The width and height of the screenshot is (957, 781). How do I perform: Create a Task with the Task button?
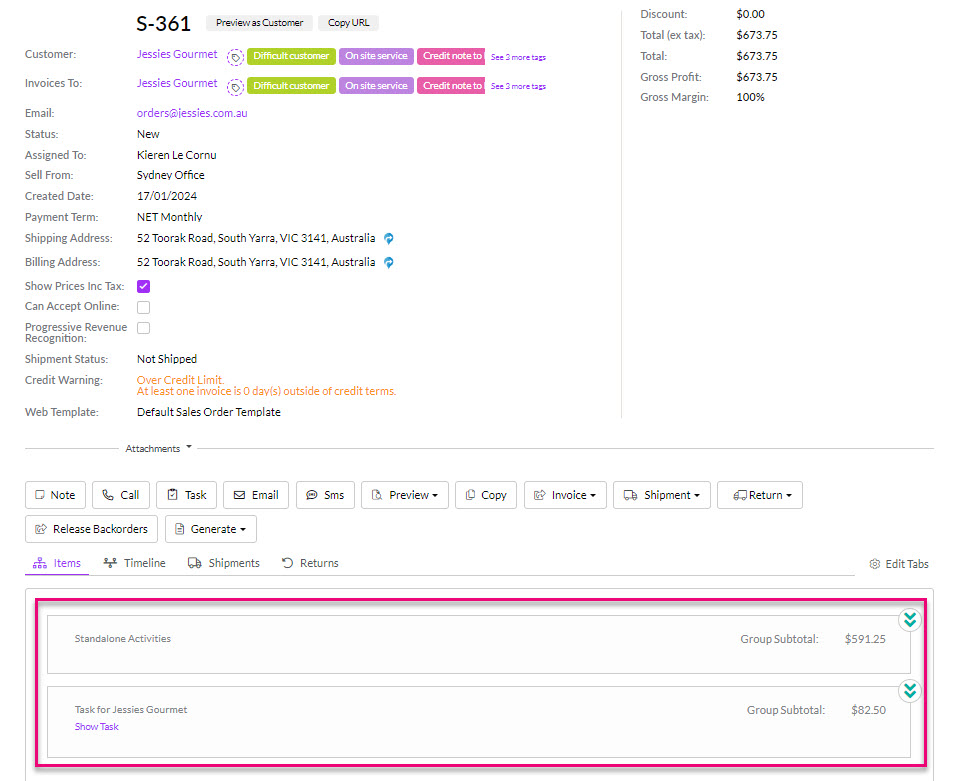(186, 495)
